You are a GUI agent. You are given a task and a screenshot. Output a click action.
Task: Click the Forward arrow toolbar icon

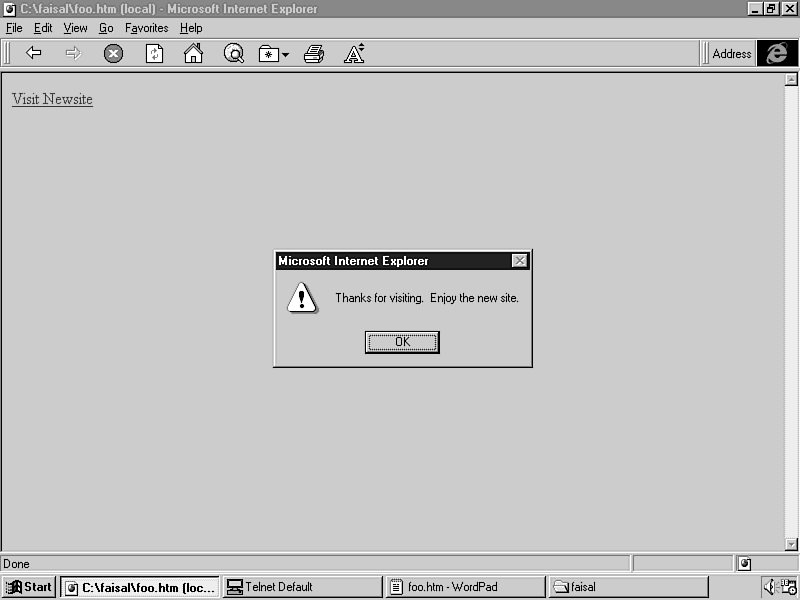tap(73, 53)
